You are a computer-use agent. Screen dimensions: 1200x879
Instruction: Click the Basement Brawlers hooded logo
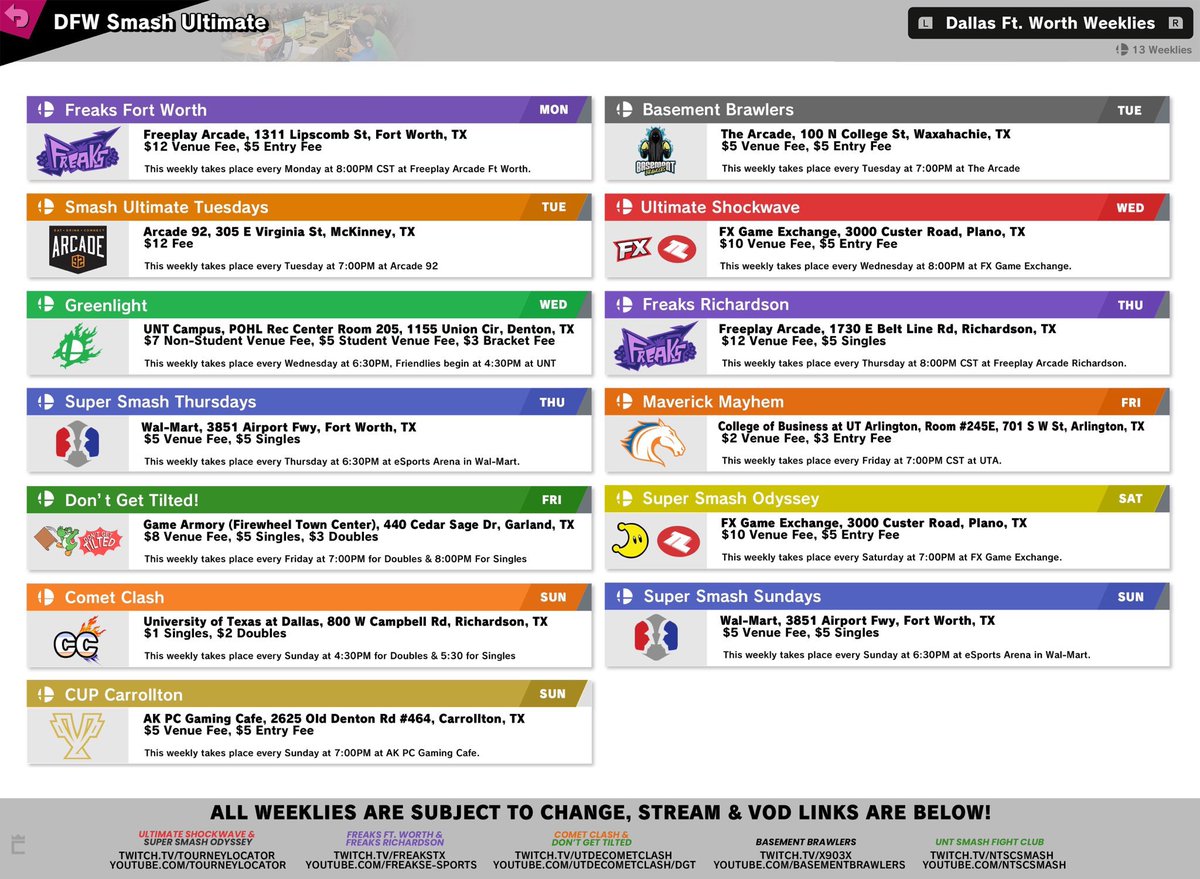click(x=656, y=151)
